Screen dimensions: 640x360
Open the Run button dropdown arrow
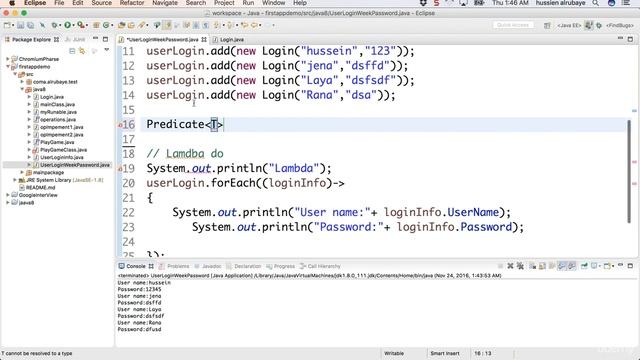(x=73, y=26)
